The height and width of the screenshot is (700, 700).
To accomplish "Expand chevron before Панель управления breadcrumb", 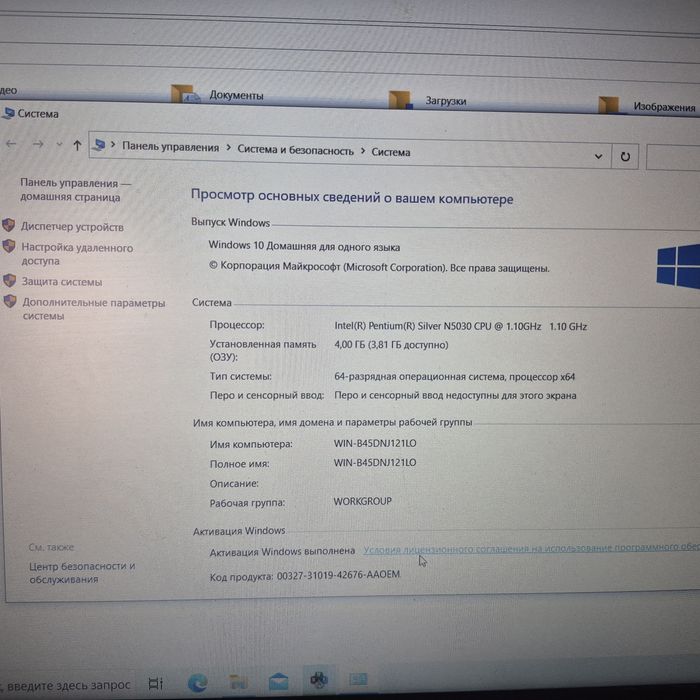I will click(x=113, y=145).
